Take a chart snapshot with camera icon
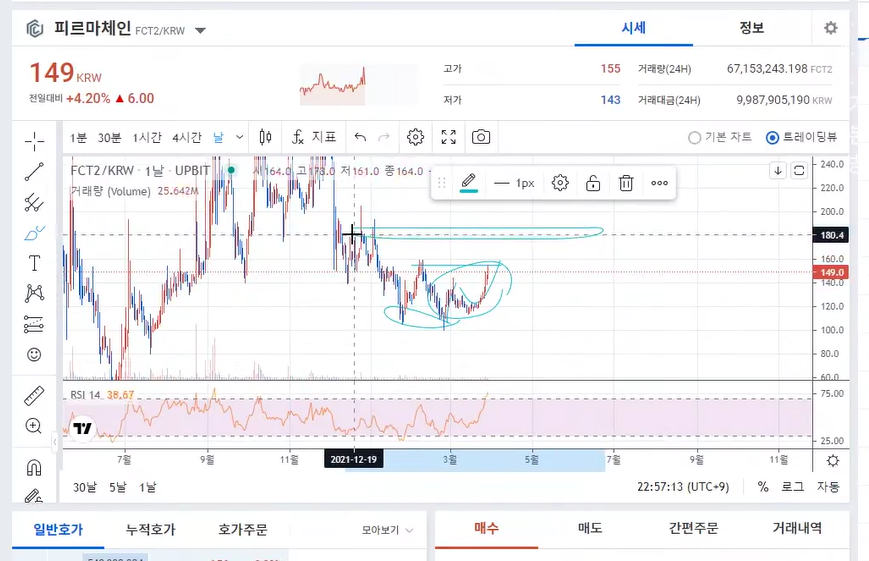The image size is (869, 561). pos(480,137)
